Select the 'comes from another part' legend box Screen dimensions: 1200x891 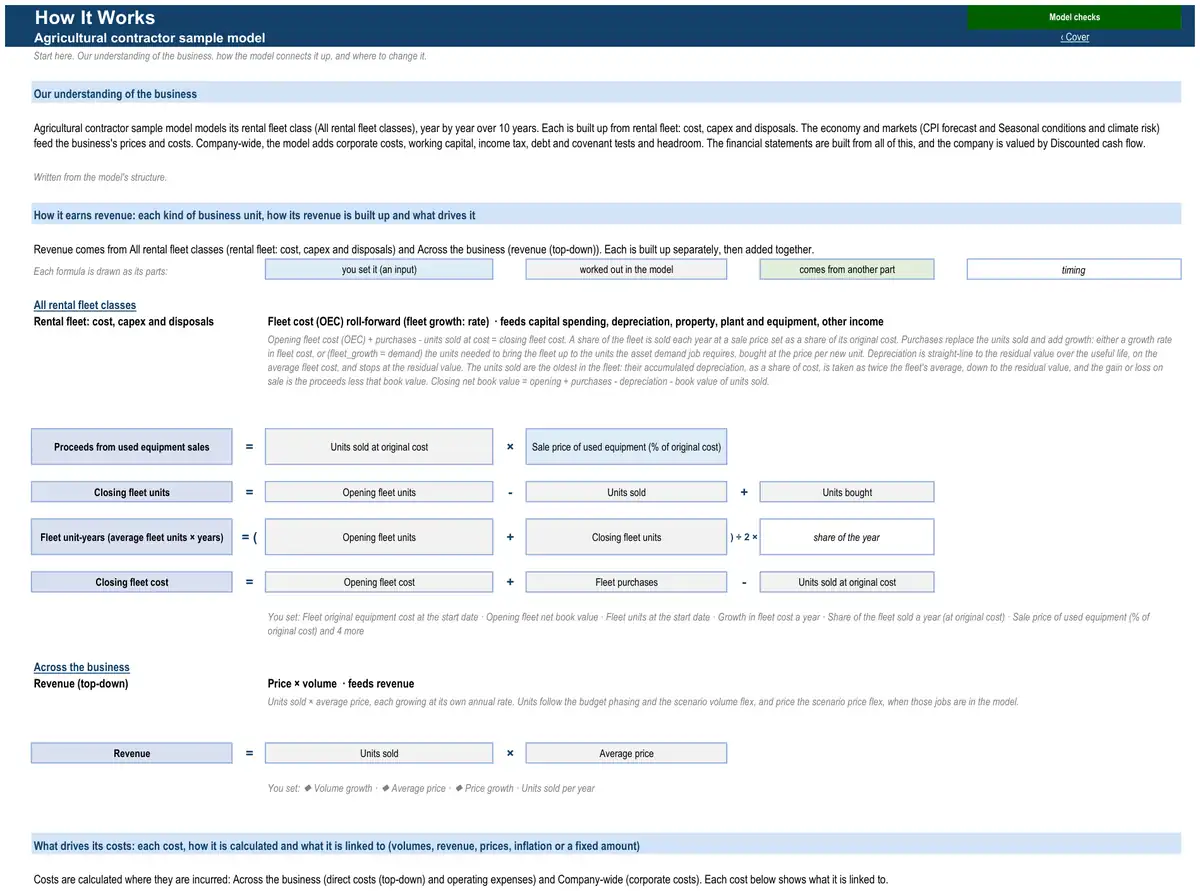847,269
